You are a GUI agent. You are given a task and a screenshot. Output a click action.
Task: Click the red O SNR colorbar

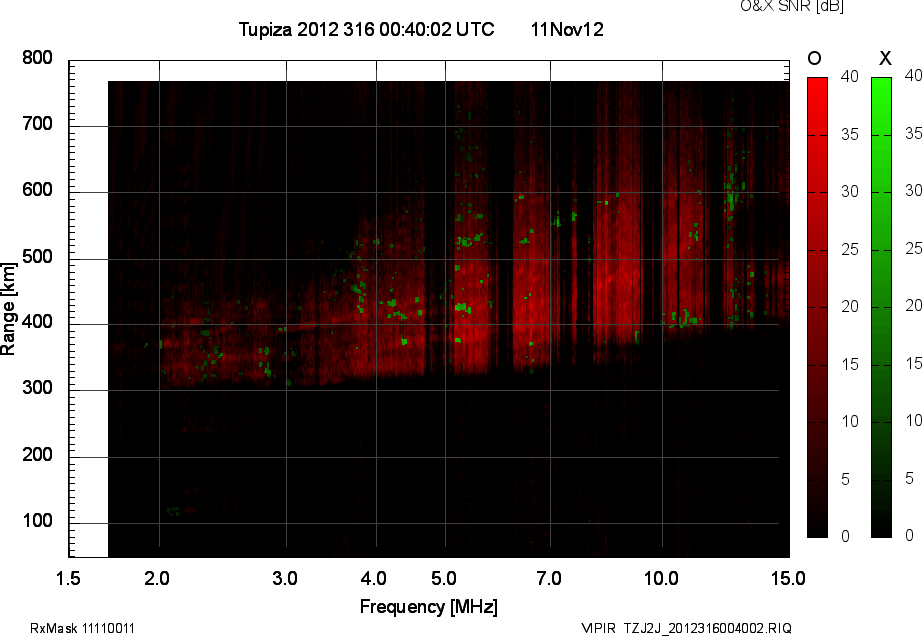pyautogui.click(x=817, y=307)
